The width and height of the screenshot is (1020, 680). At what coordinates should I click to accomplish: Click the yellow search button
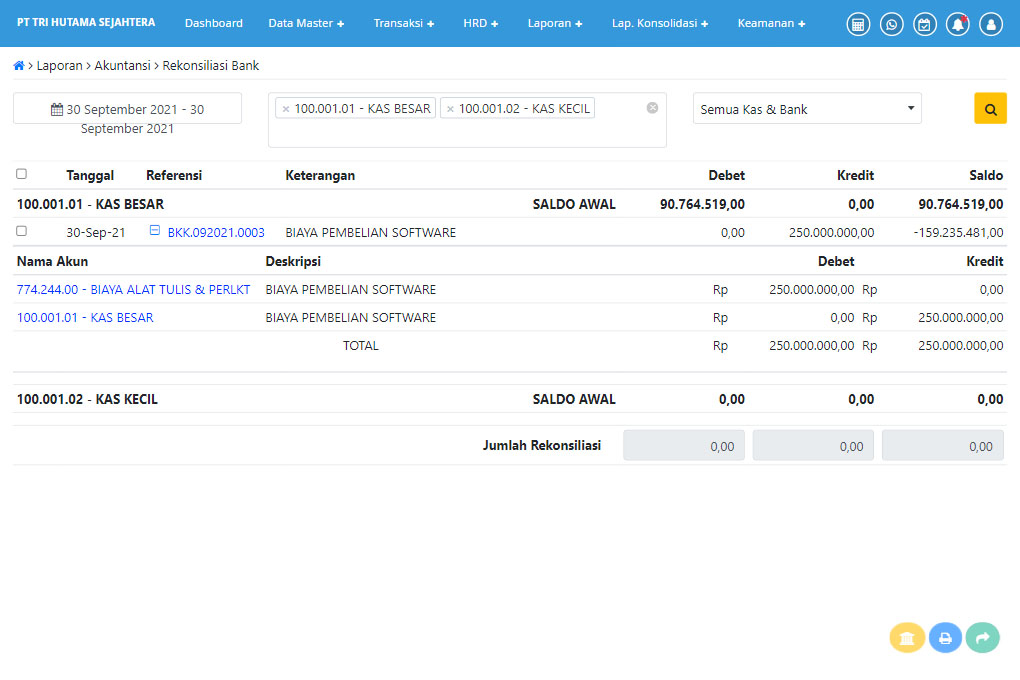pyautogui.click(x=990, y=109)
